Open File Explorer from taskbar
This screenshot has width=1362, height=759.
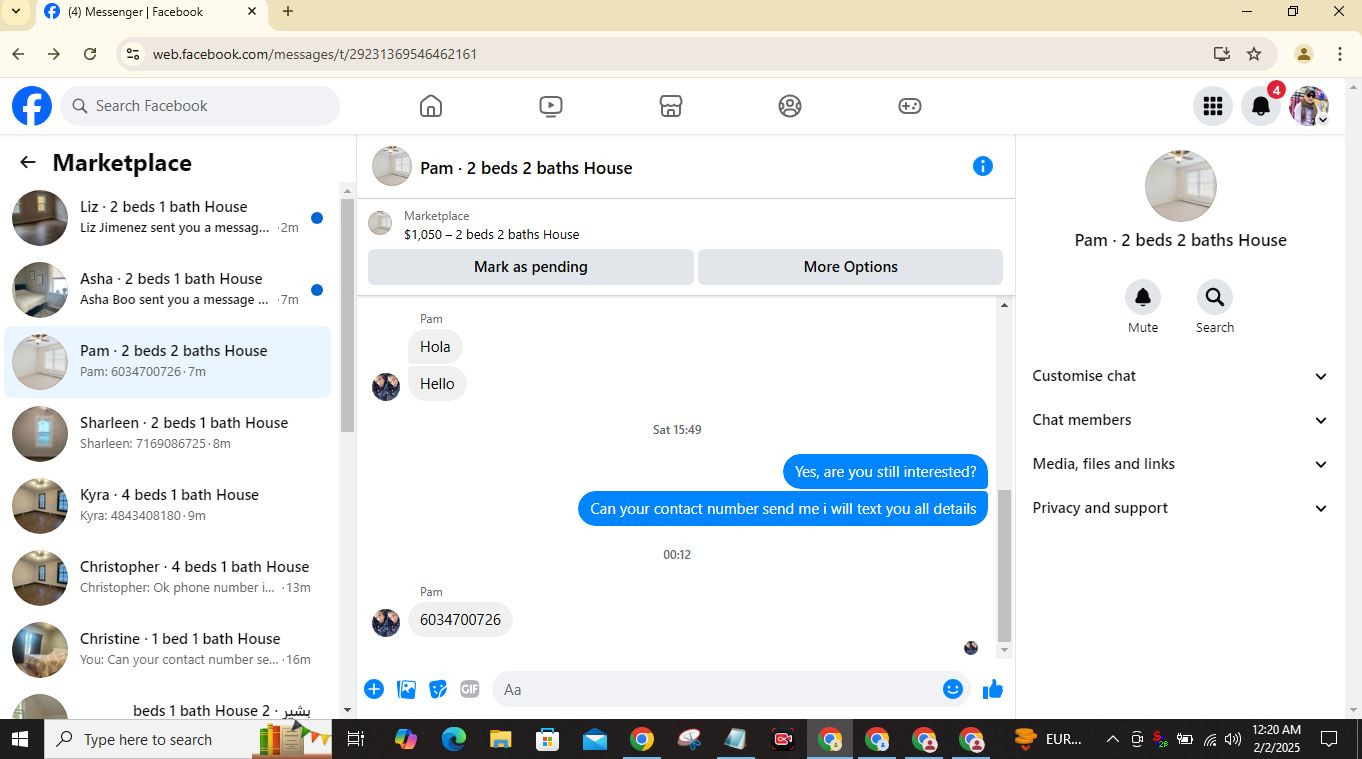(500, 740)
